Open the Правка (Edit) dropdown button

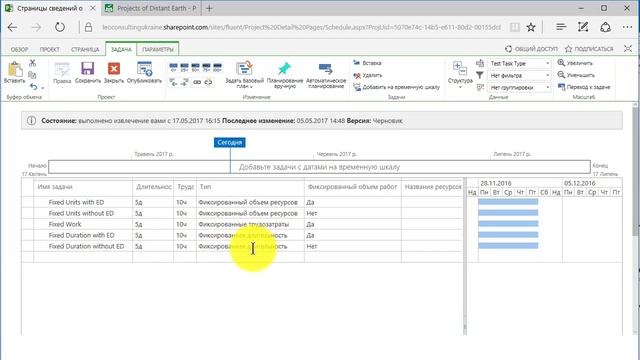pyautogui.click(x=62, y=74)
